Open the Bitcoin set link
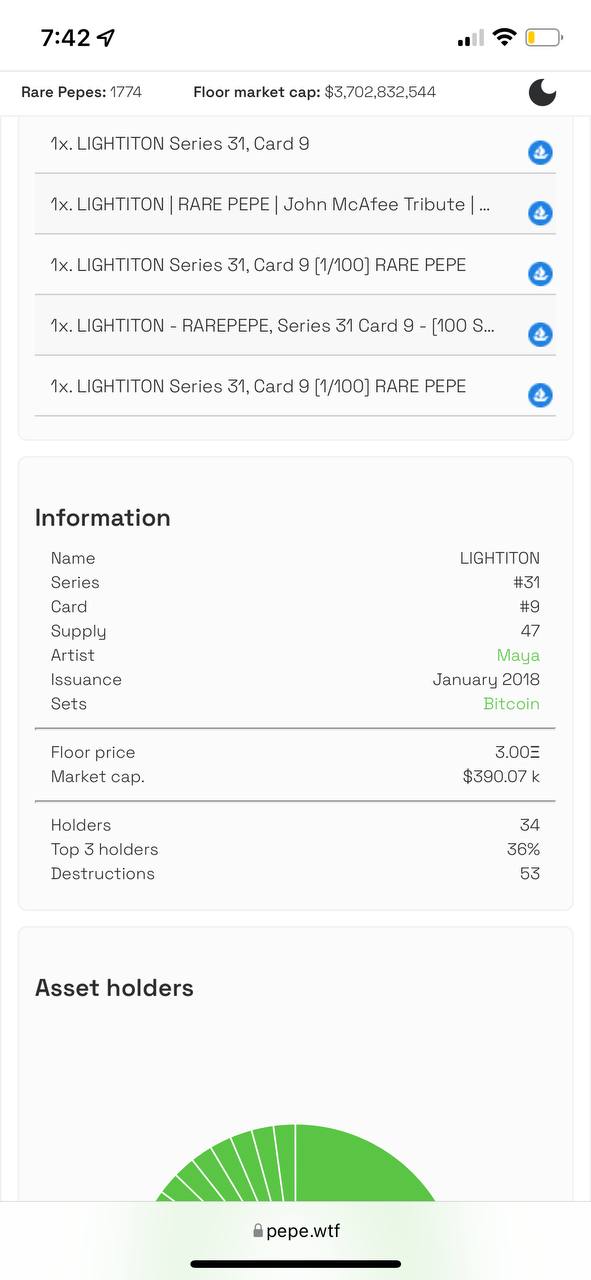This screenshot has width=591, height=1280. (511, 703)
